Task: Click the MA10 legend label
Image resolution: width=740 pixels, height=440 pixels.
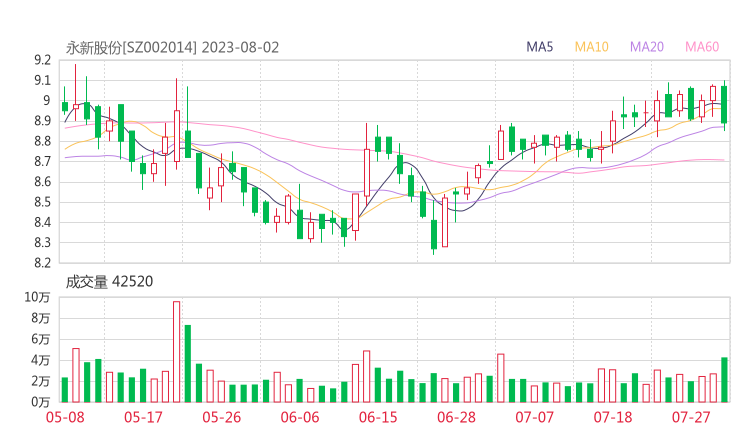Action: (591, 47)
